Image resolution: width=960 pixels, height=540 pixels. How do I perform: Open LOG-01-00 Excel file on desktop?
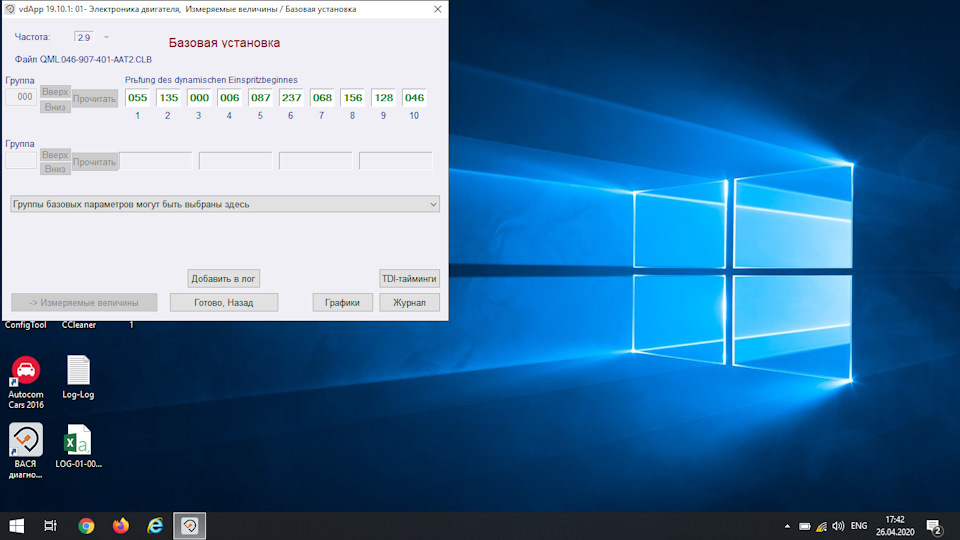78,446
